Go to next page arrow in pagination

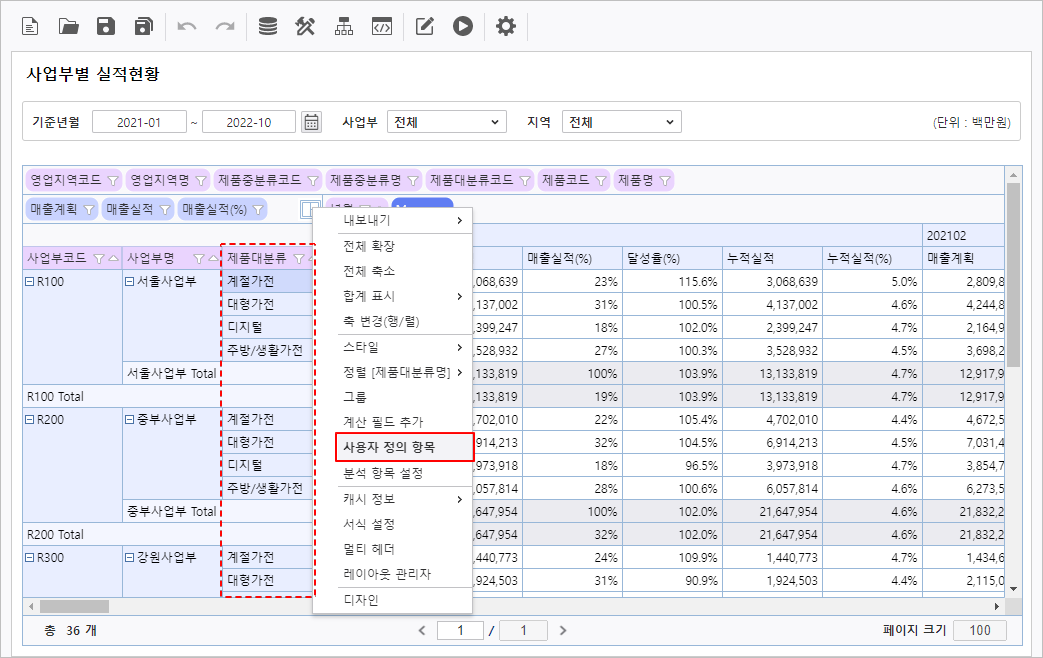click(x=563, y=630)
